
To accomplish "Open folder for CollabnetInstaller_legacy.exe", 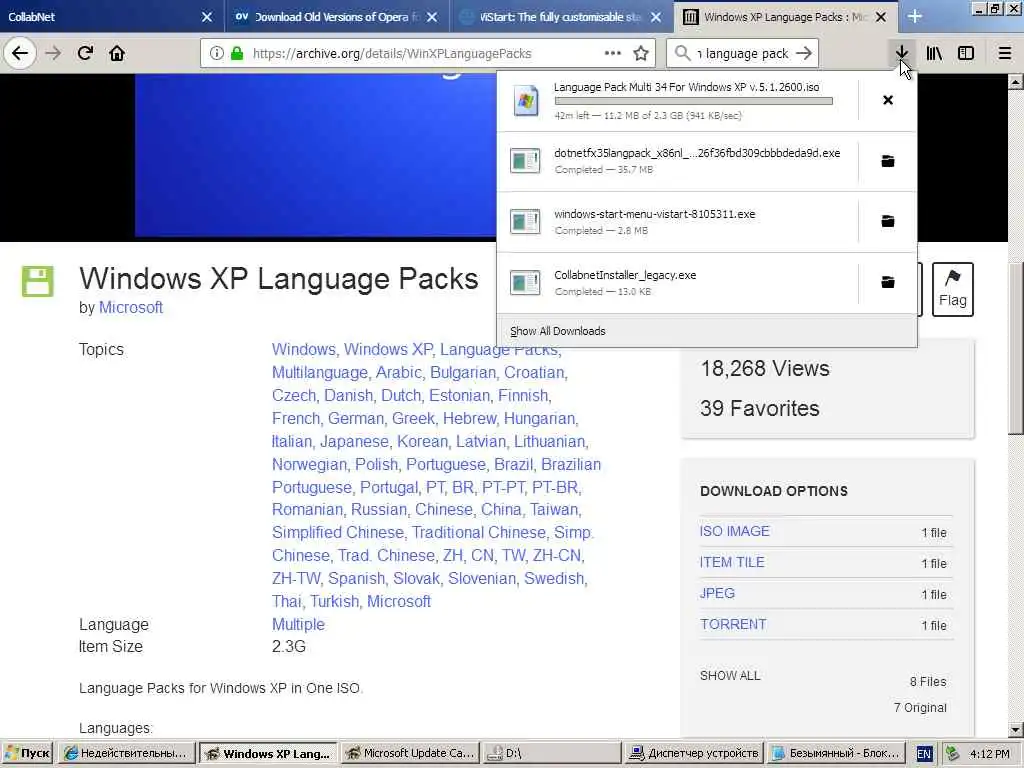I will pyautogui.click(x=888, y=282).
